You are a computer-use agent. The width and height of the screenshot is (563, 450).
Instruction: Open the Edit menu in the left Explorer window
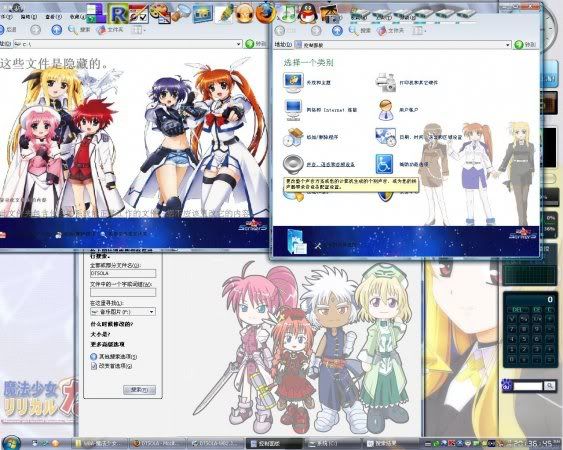28,17
